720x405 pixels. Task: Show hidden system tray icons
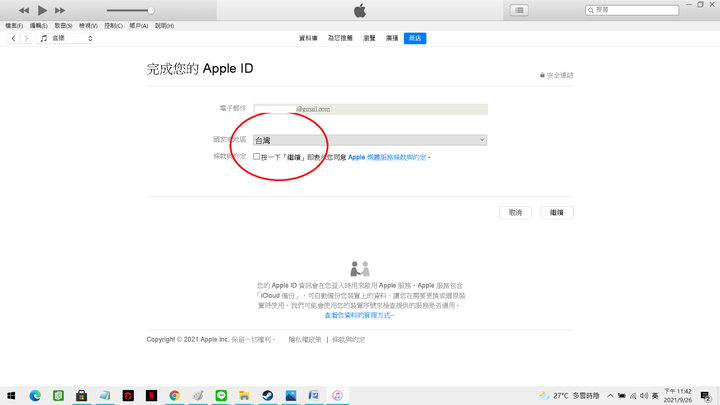coord(610,395)
